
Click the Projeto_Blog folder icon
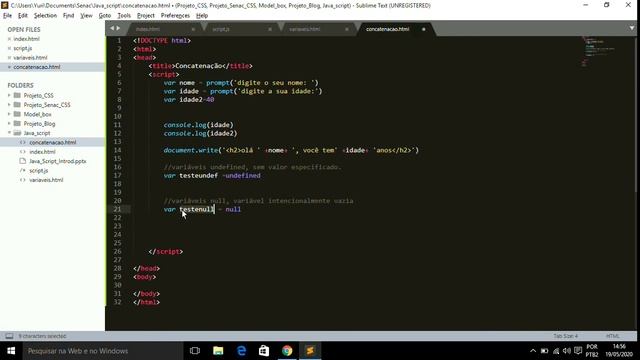(17, 123)
